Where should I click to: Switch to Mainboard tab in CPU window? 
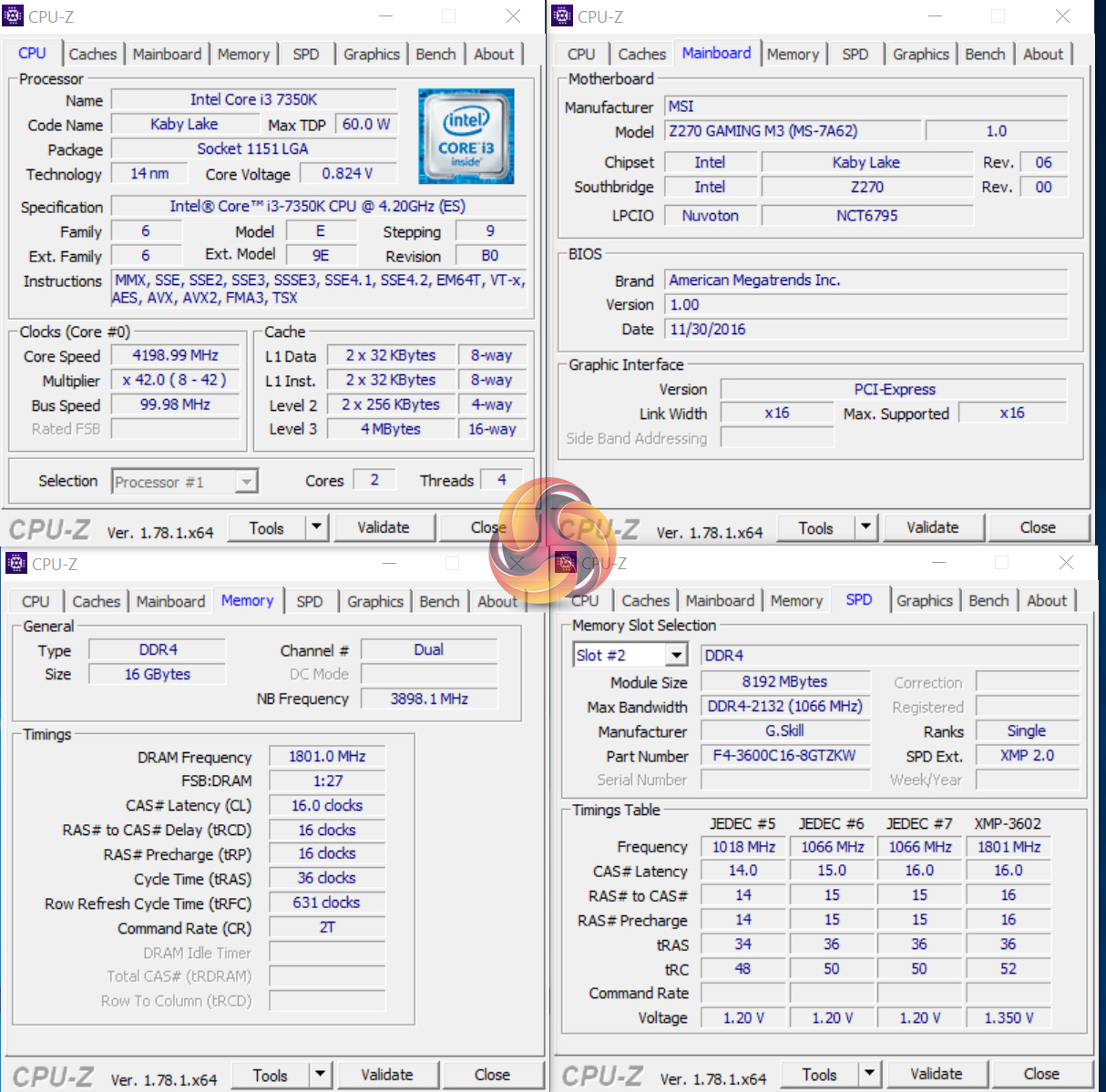click(167, 54)
